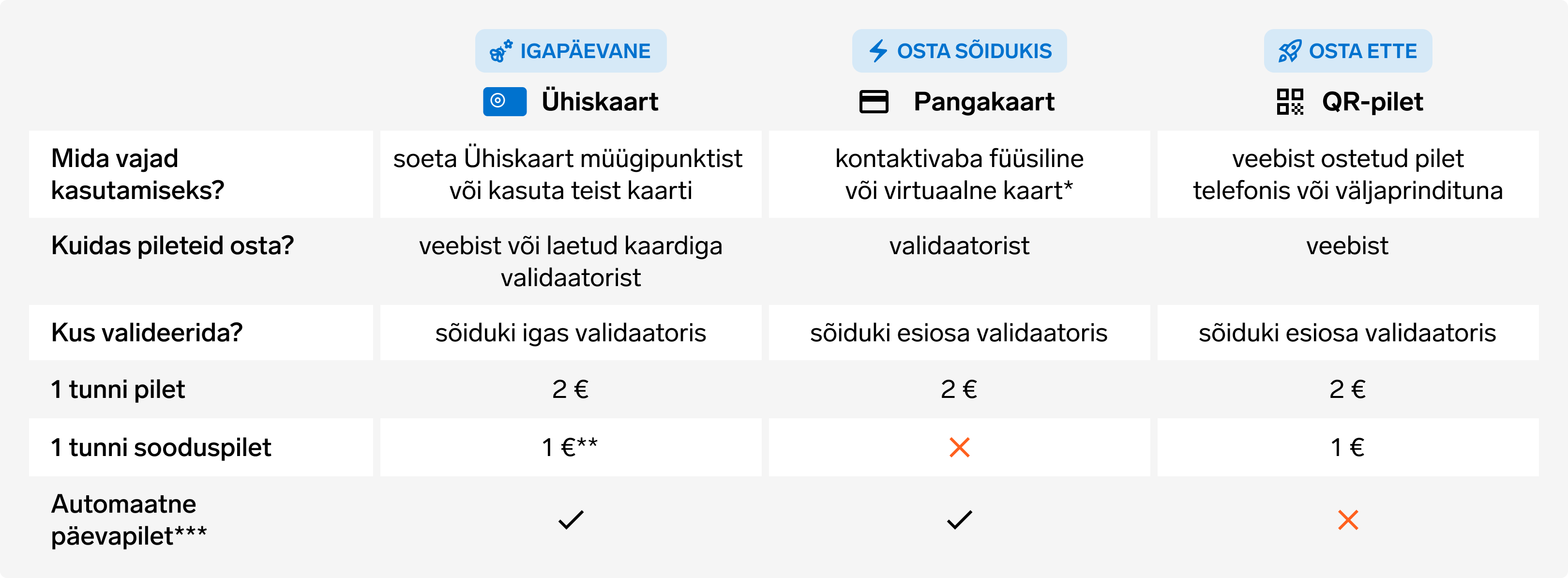Click the rocket icon beside OSTA ETTE

pos(1290,51)
